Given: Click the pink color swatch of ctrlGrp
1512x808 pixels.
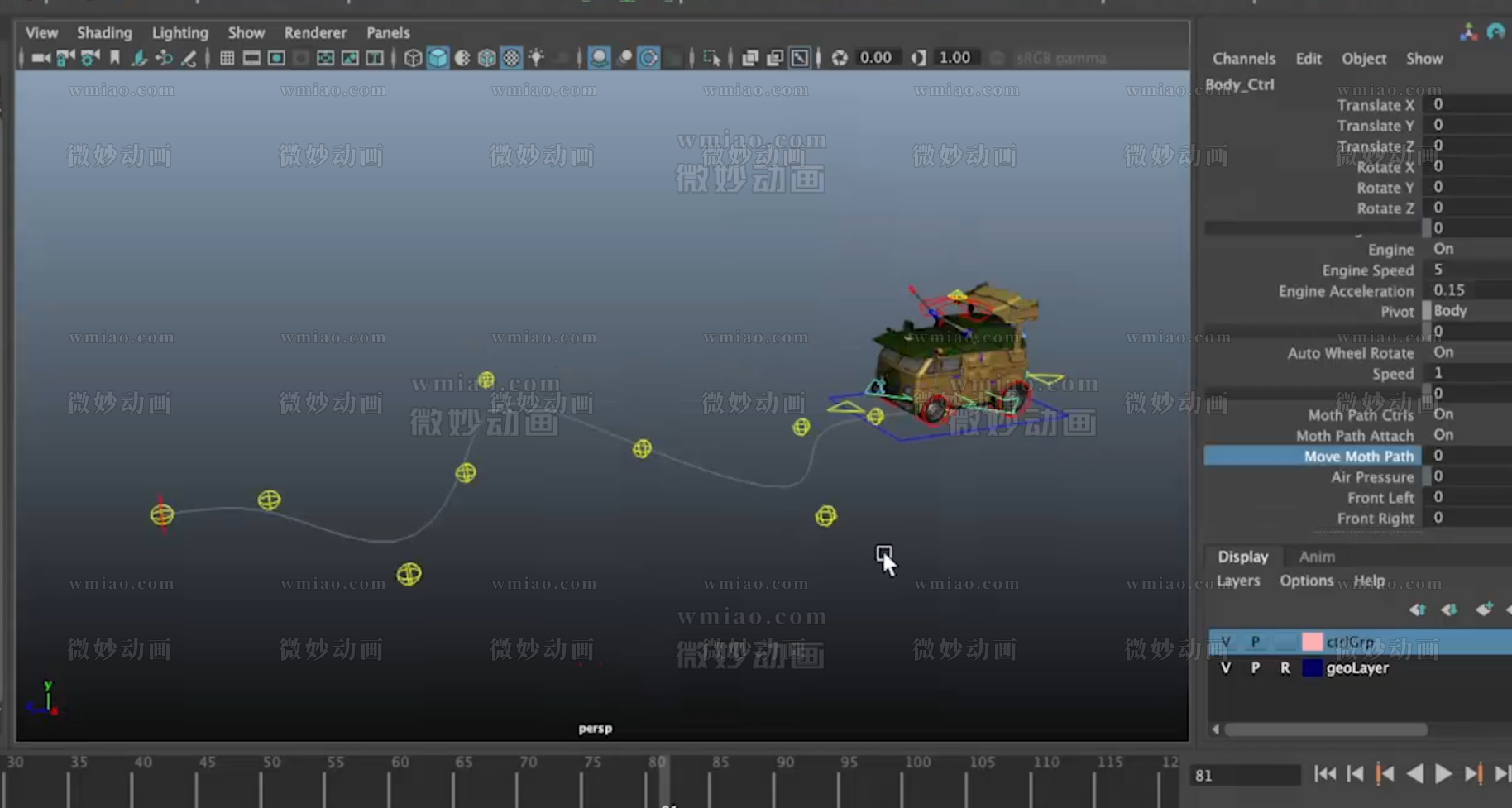Looking at the screenshot, I should (1312, 642).
